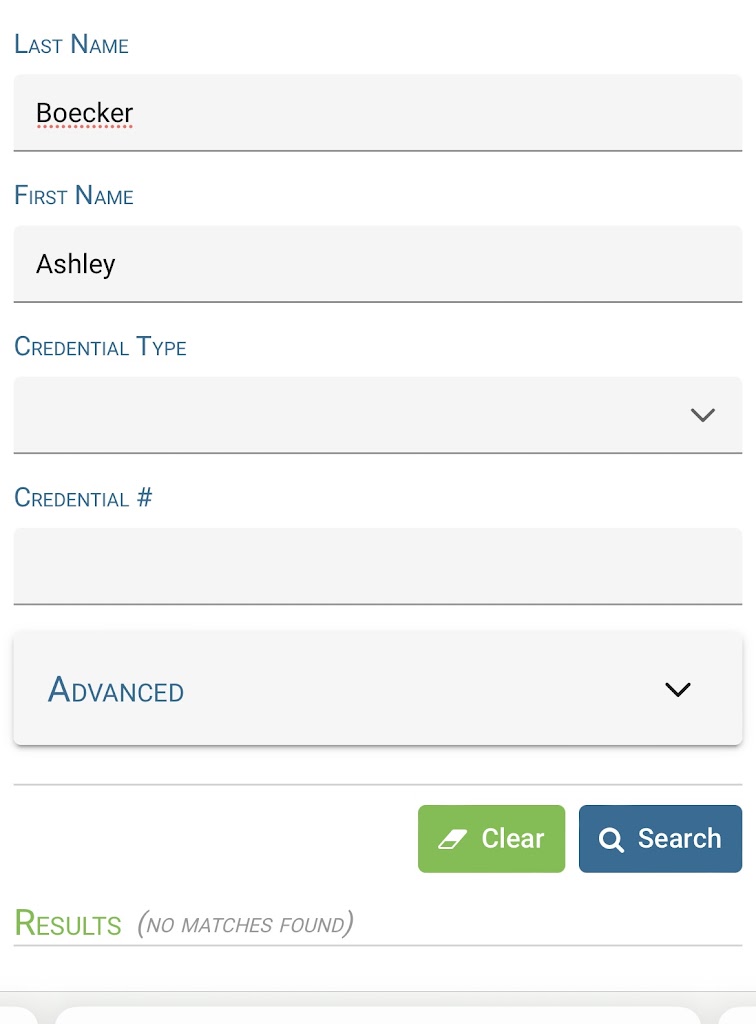Click the Last Name label
The width and height of the screenshot is (756, 1024).
tap(71, 45)
